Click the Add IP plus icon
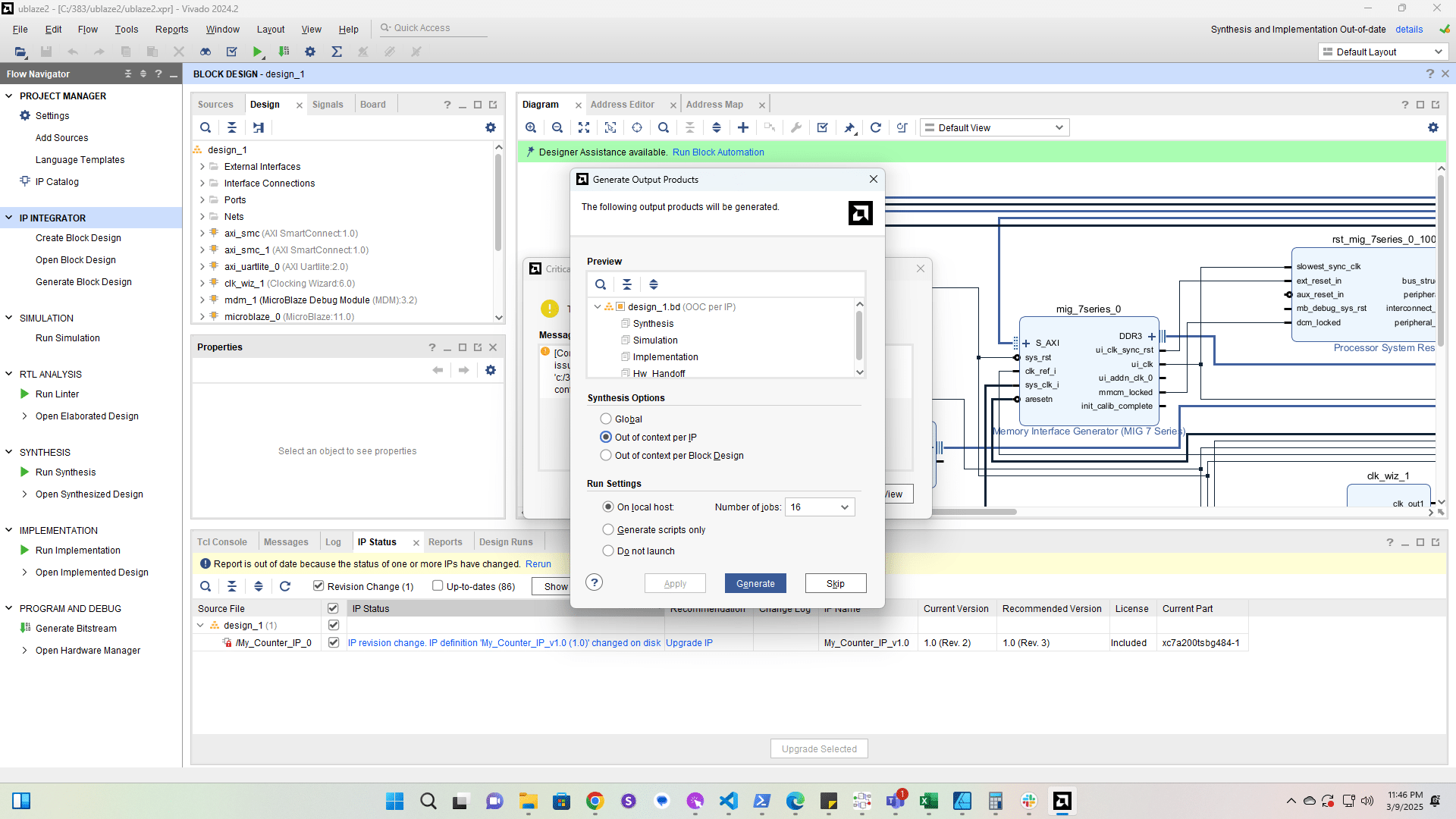Screen dimensions: 1456x819 743,127
